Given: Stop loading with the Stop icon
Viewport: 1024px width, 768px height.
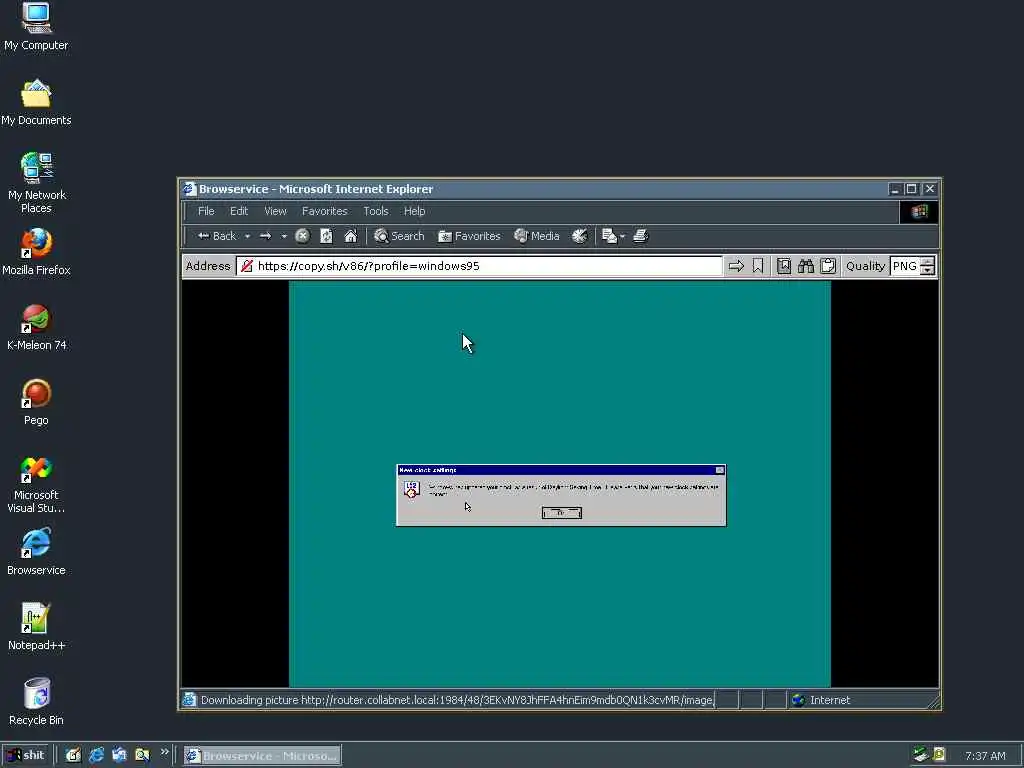Looking at the screenshot, I should click(302, 236).
